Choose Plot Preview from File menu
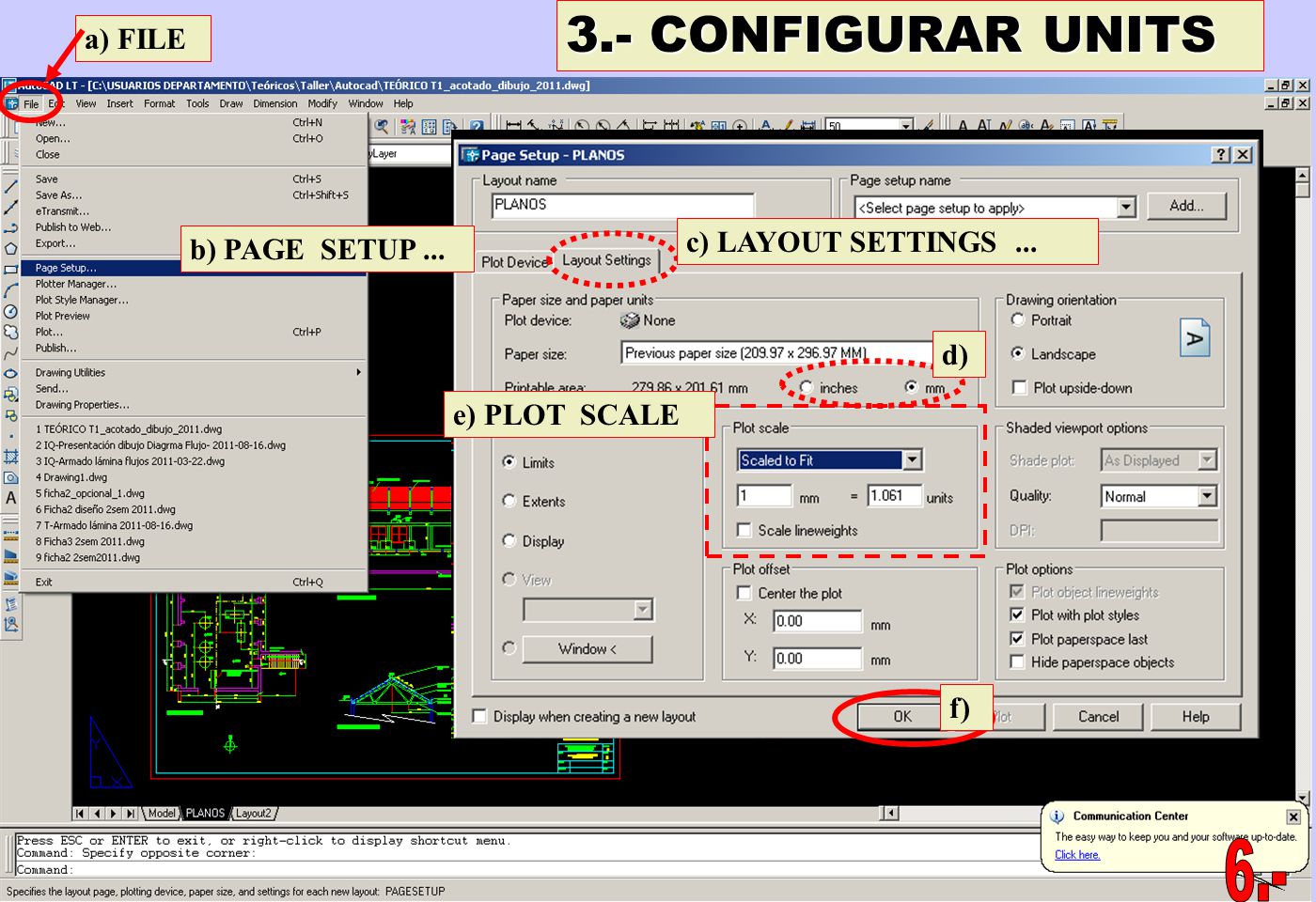The width and height of the screenshot is (1316, 902). pyautogui.click(x=194, y=316)
